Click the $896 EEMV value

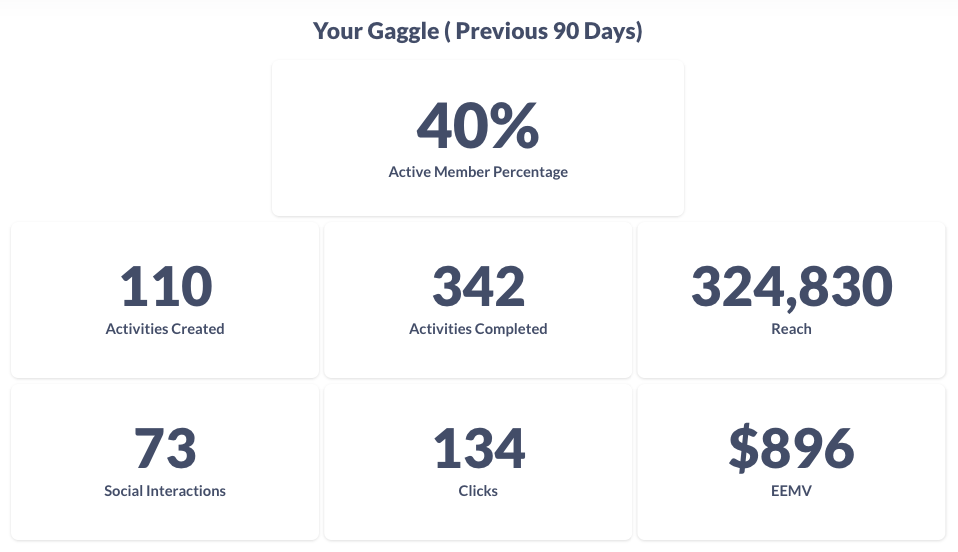(x=791, y=448)
